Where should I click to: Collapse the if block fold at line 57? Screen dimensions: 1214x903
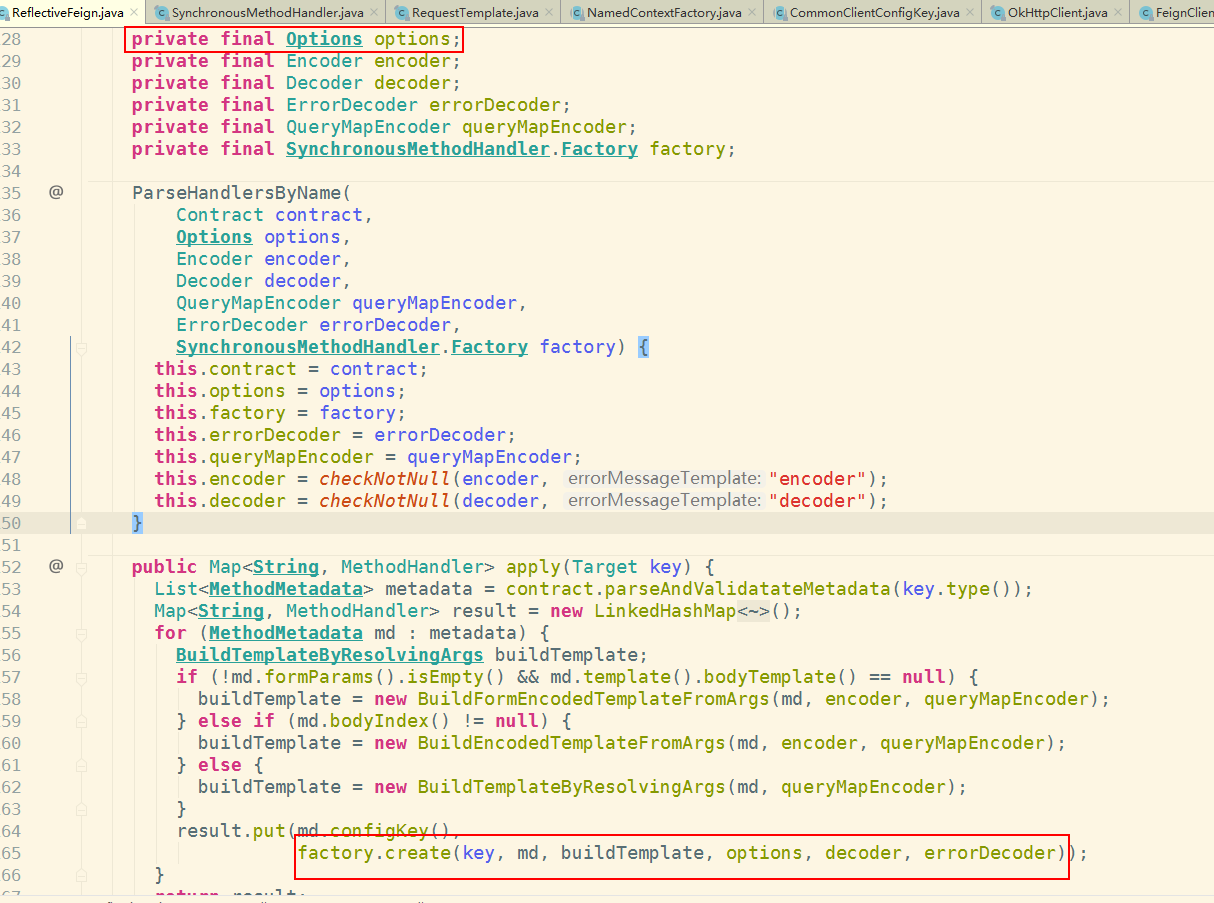coord(83,676)
